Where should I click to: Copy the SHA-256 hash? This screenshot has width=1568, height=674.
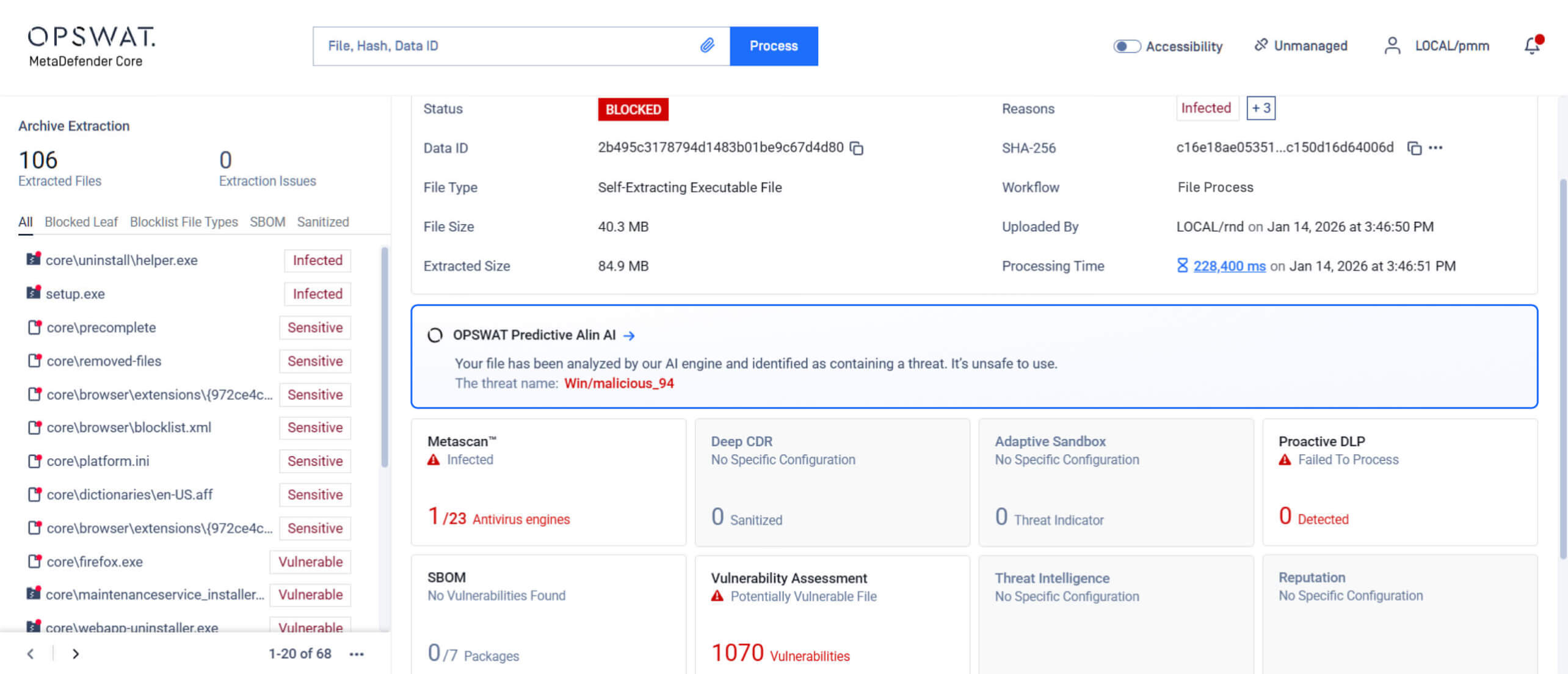pos(1414,148)
